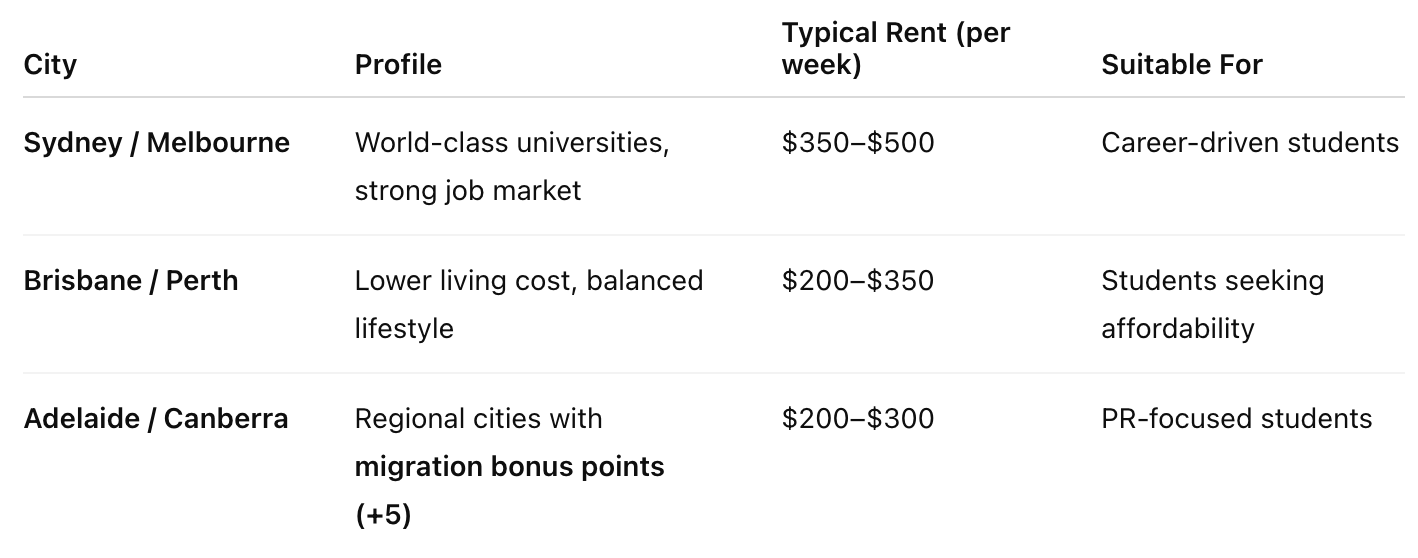Click the word Perth in second row
Image resolution: width=1418 pixels, height=558 pixels.
click(202, 280)
